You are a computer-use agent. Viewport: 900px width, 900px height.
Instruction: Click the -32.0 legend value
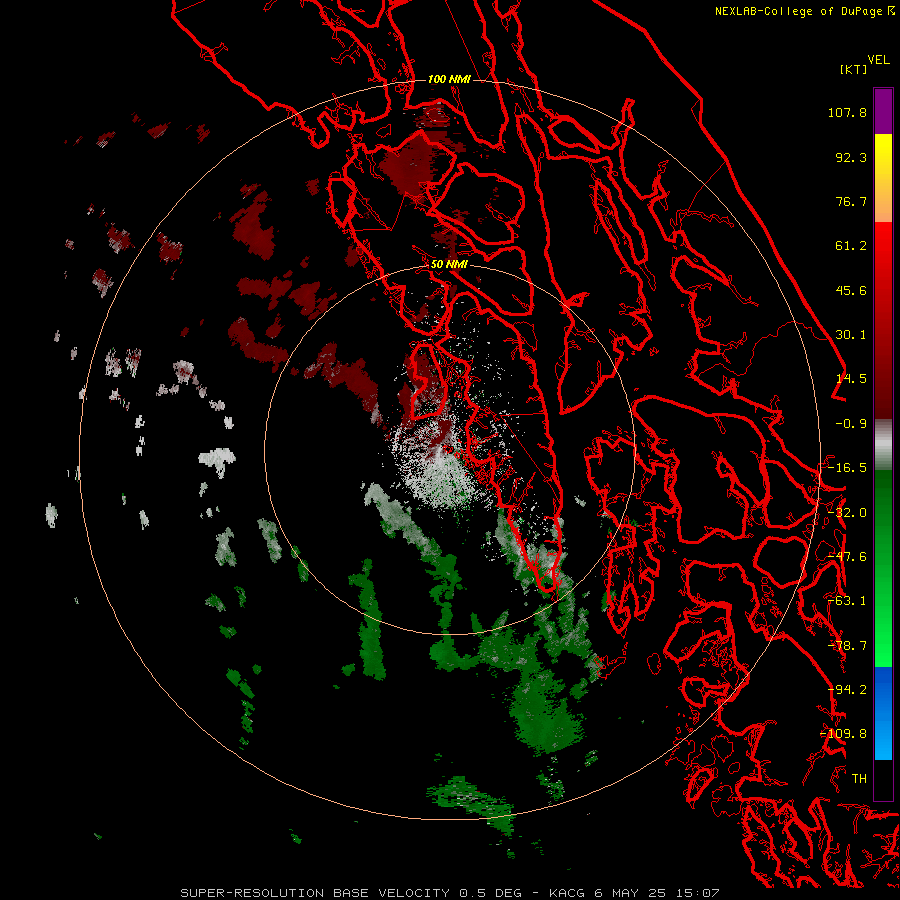(847, 513)
